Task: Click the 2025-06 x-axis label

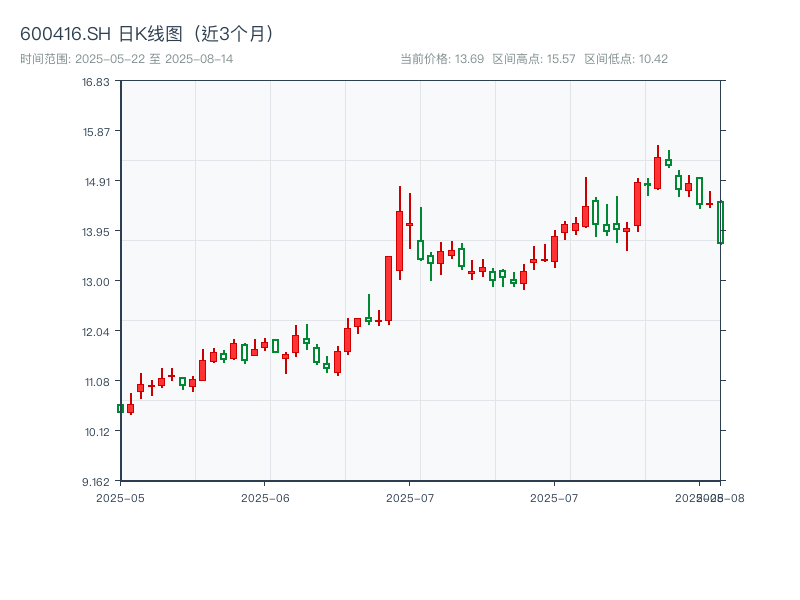Action: click(265, 498)
